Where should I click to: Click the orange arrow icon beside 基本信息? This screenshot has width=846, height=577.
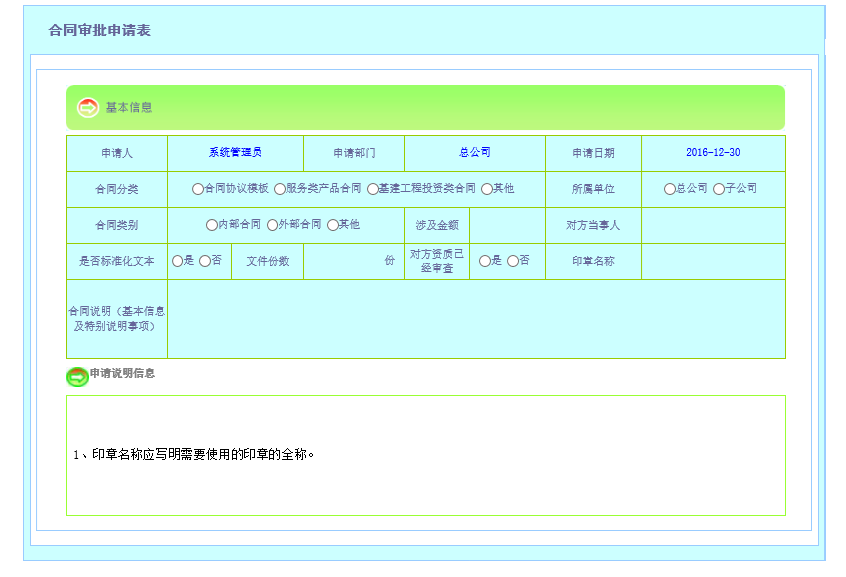point(88,107)
